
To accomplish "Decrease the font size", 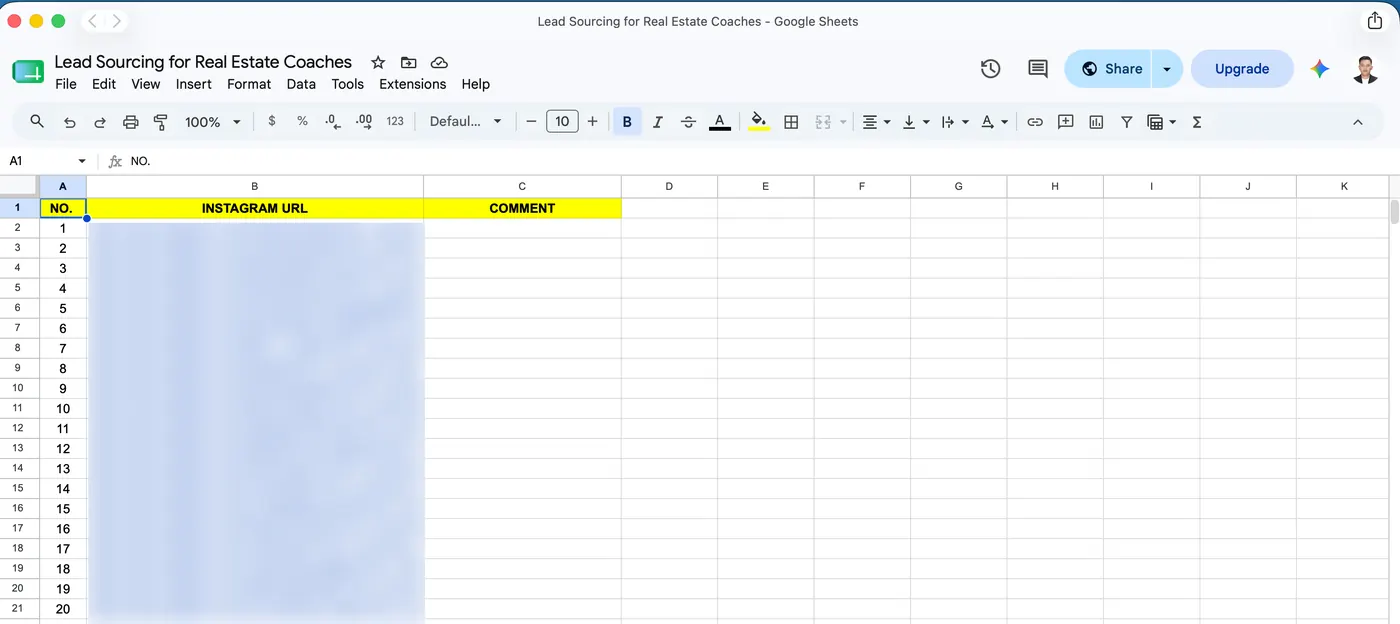I will coord(532,122).
